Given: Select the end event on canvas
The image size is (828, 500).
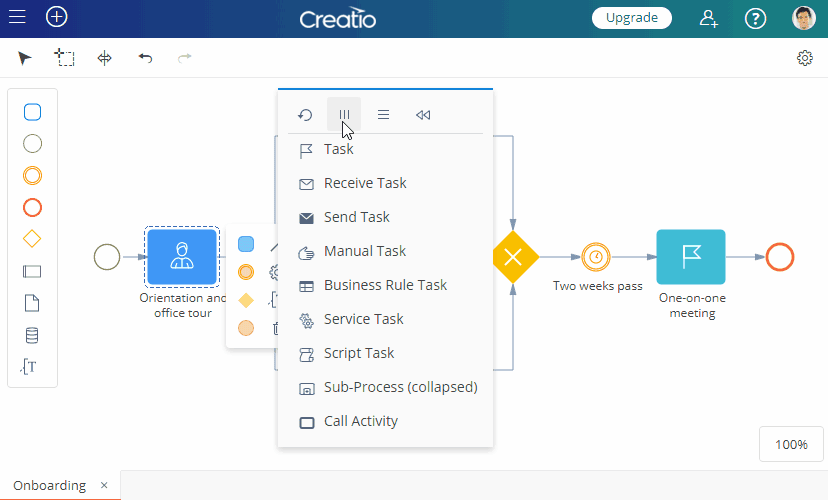Looking at the screenshot, I should [780, 257].
